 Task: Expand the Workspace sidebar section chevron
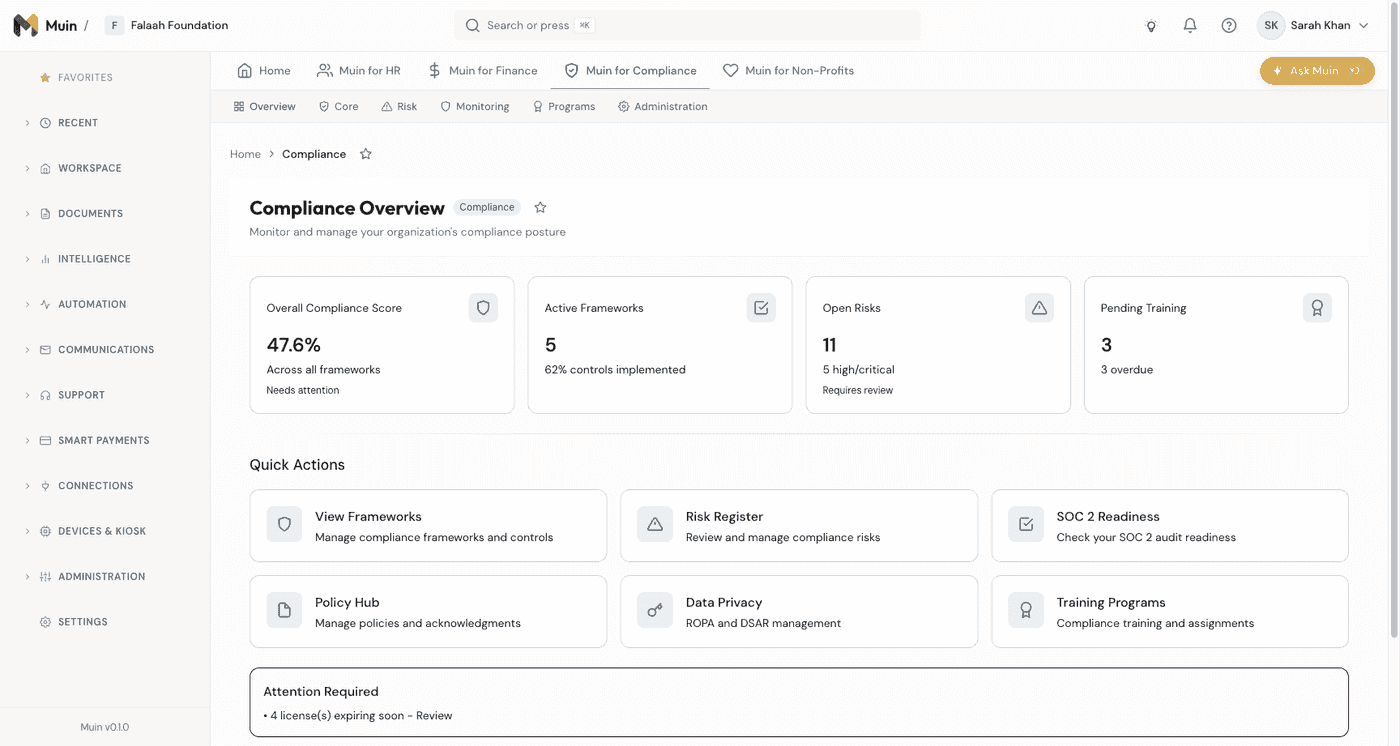coord(27,168)
